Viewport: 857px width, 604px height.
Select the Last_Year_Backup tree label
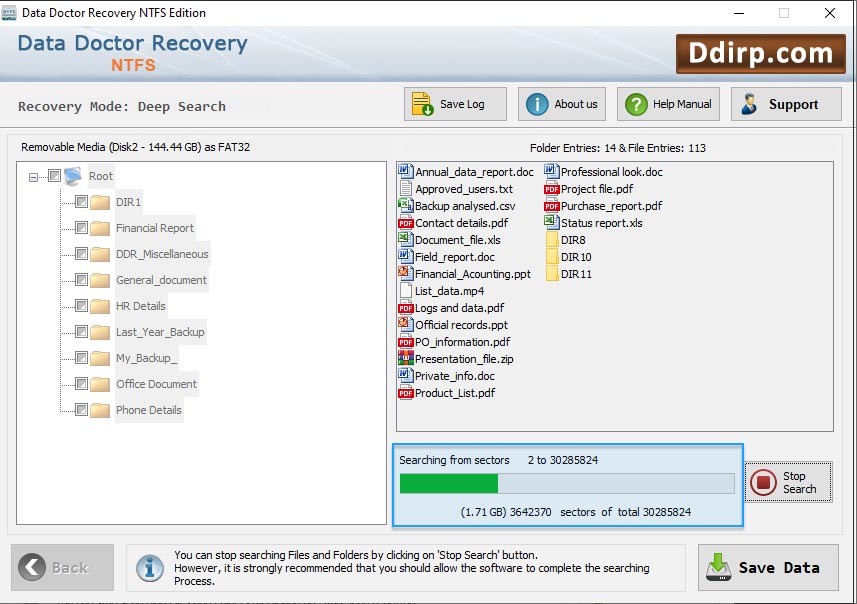160,332
